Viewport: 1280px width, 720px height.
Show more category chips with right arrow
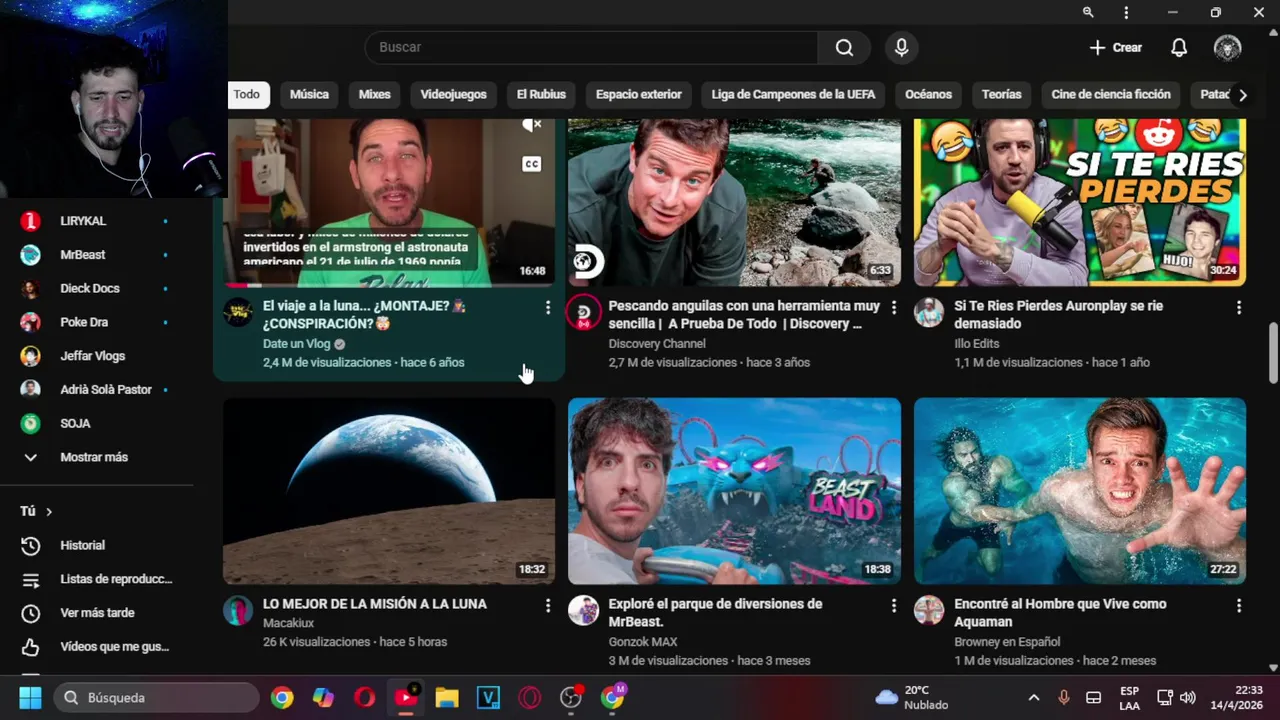[x=1243, y=95]
